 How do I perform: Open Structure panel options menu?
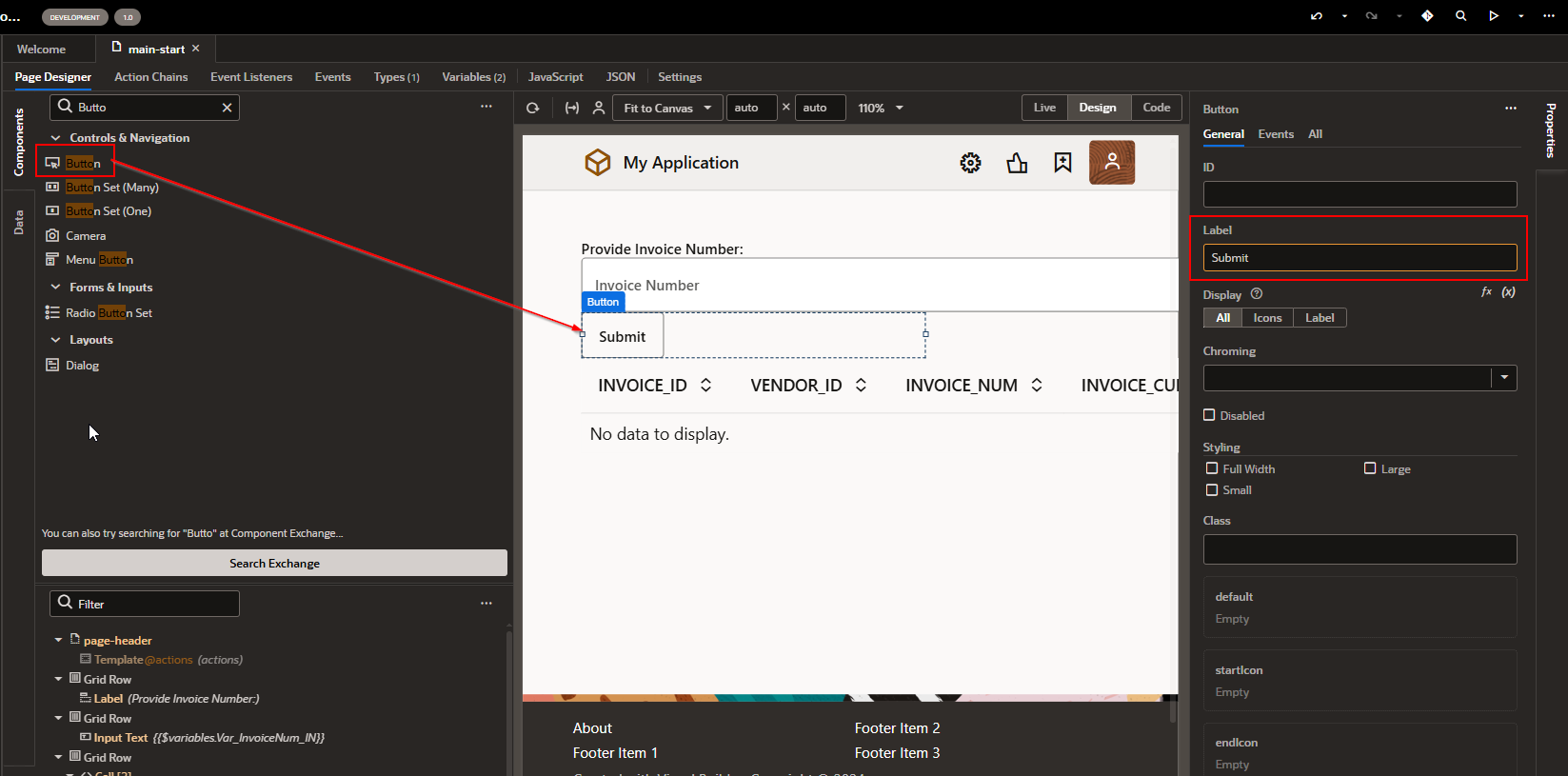(x=486, y=604)
